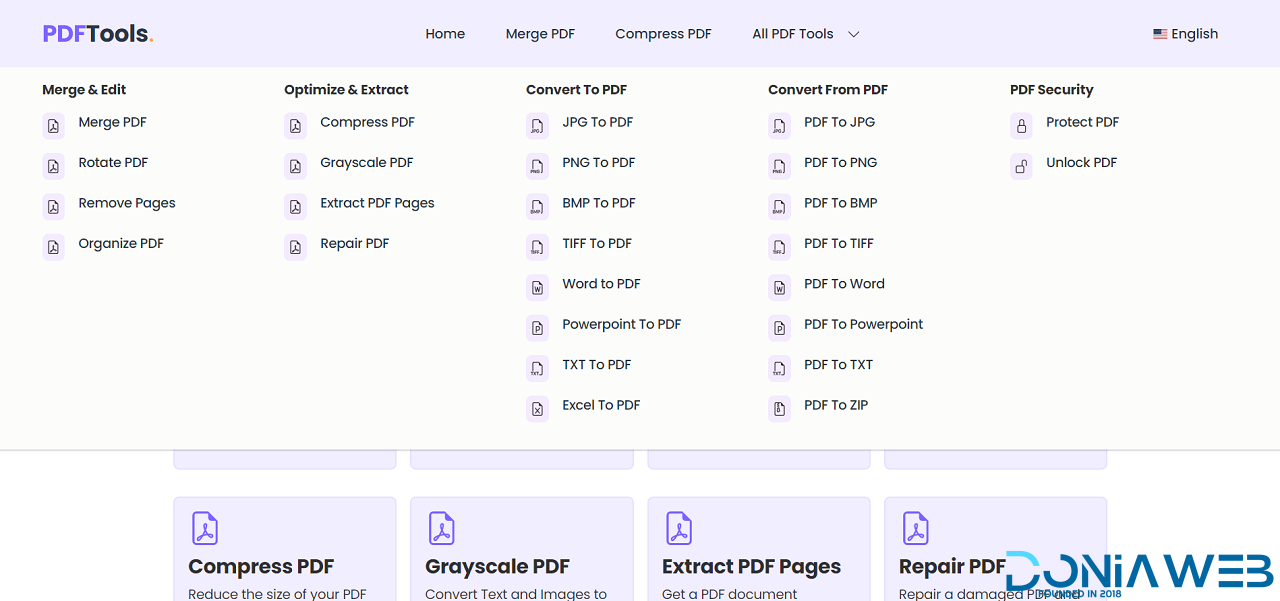
Task: Click the Word to PDF document icon
Action: [537, 288]
